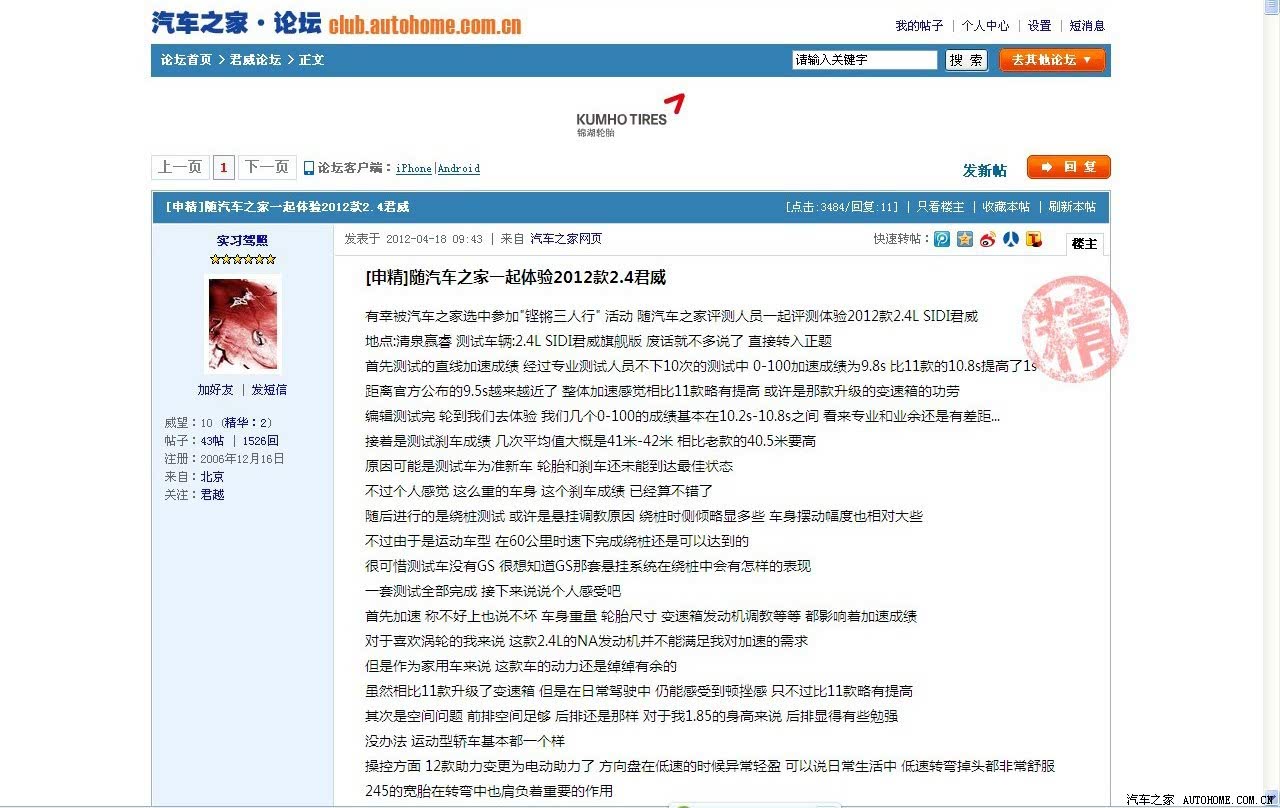Share post to QQ Zone star icon
This screenshot has height=808, width=1280.
click(x=965, y=239)
